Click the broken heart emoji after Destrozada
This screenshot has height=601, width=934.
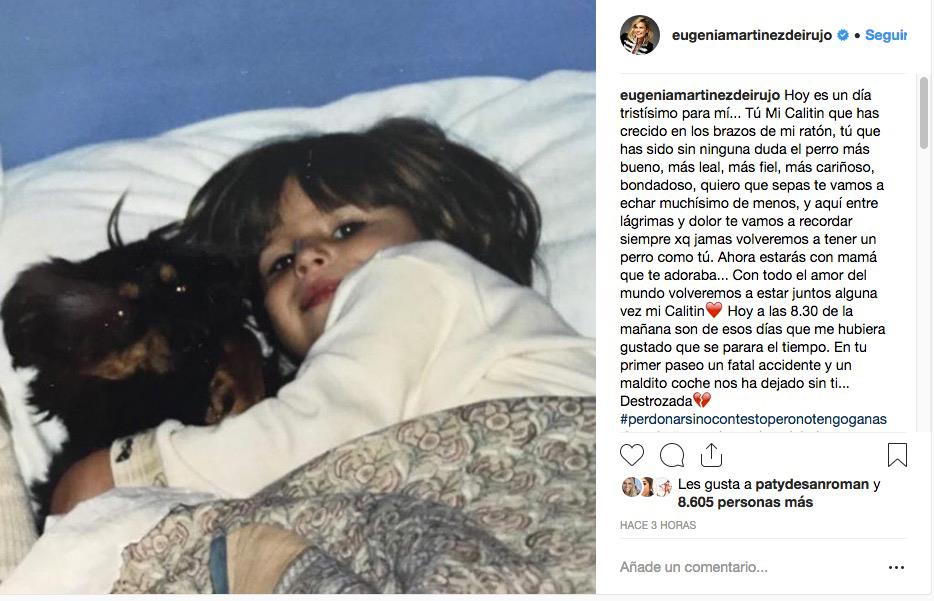point(702,400)
